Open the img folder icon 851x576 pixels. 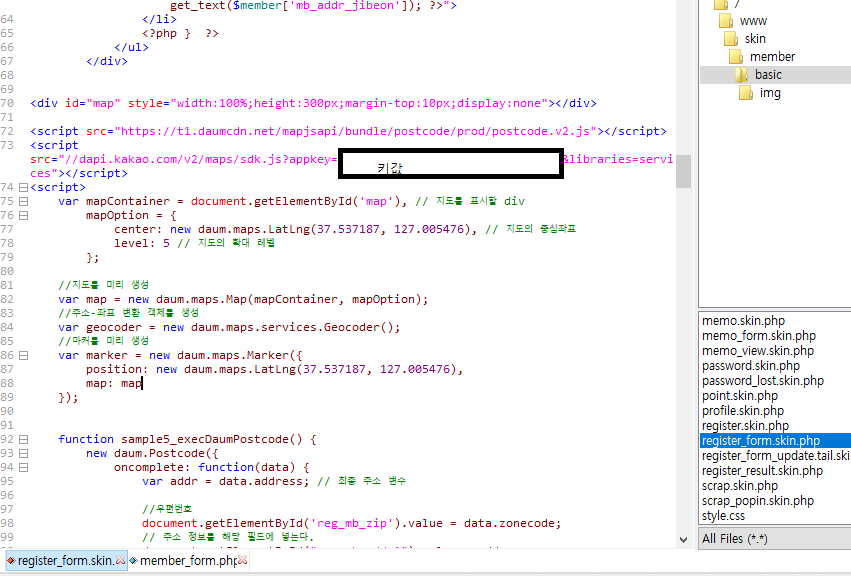click(746, 93)
